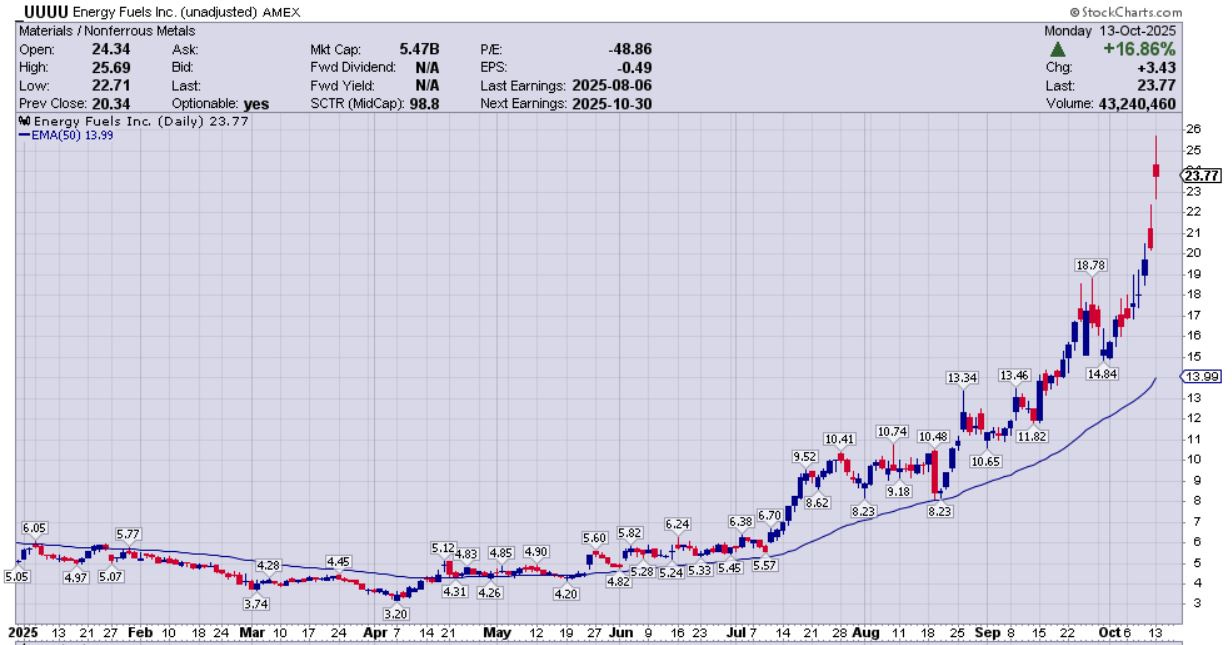The image size is (1232, 645).
Task: Click the 10.48 high annotation
Action: click(x=931, y=436)
